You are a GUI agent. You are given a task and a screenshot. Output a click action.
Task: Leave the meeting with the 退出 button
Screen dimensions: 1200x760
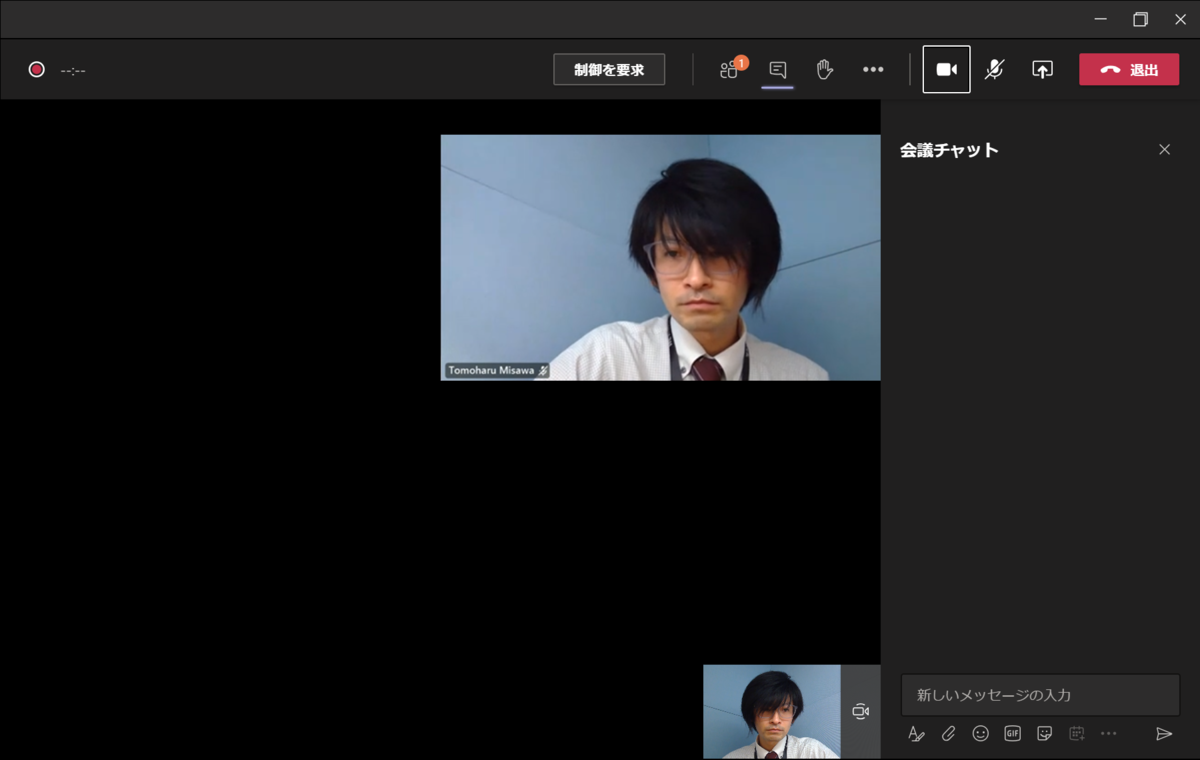tap(1128, 69)
